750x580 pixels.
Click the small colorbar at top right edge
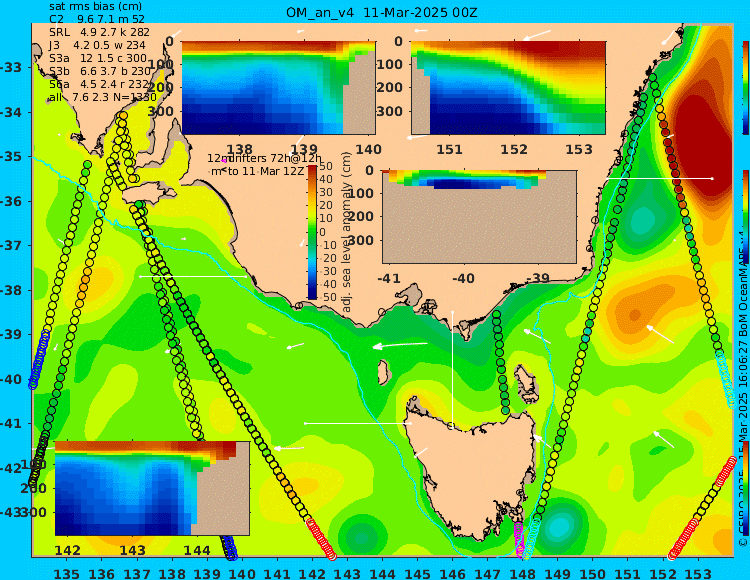tap(746, 88)
